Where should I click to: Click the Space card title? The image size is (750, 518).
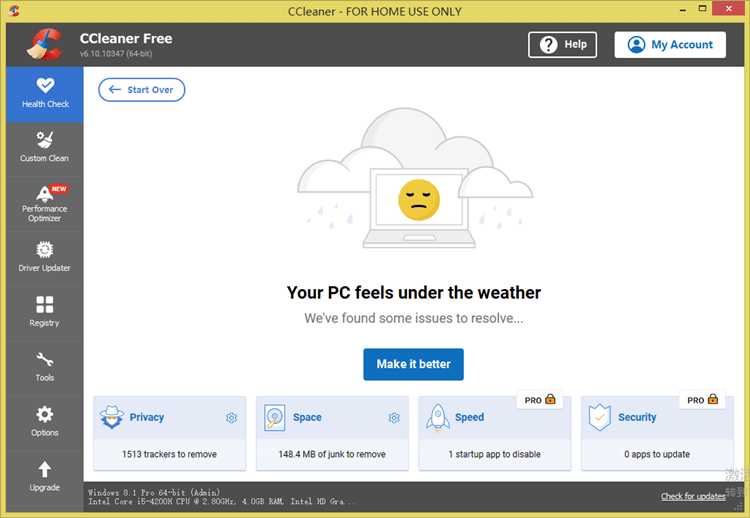pos(307,417)
